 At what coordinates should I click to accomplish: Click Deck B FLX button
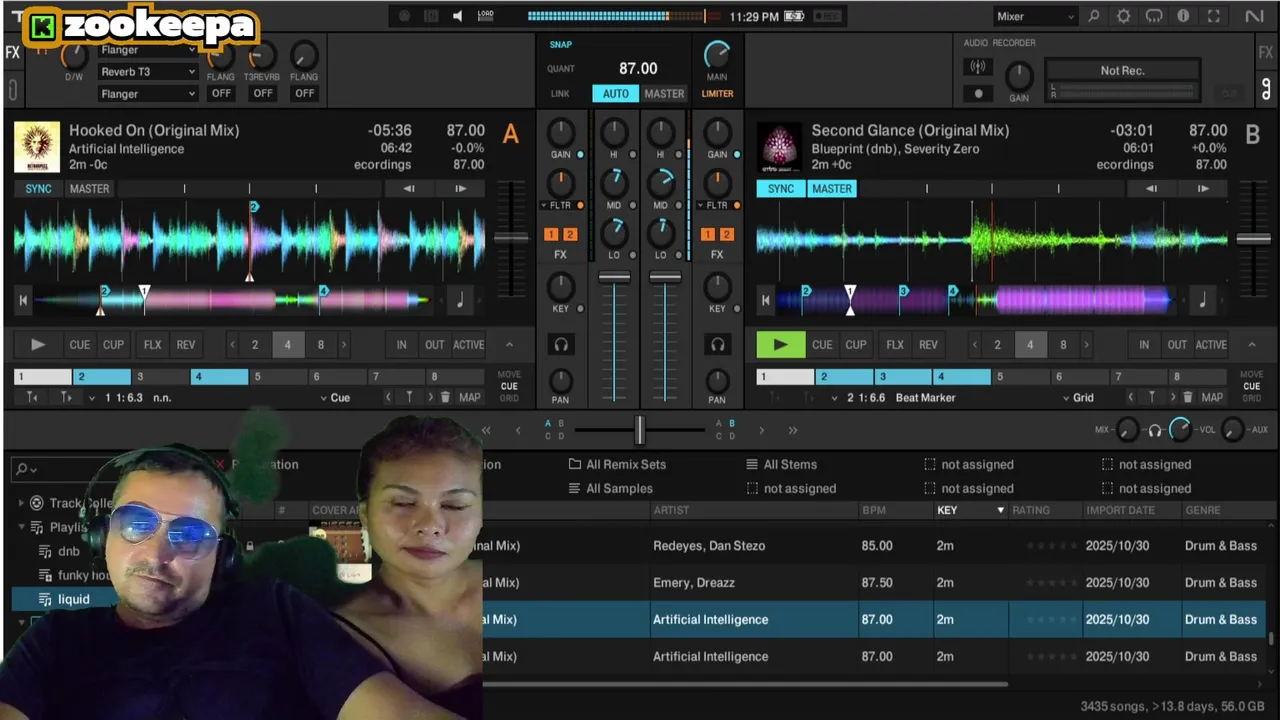pyautogui.click(x=895, y=344)
